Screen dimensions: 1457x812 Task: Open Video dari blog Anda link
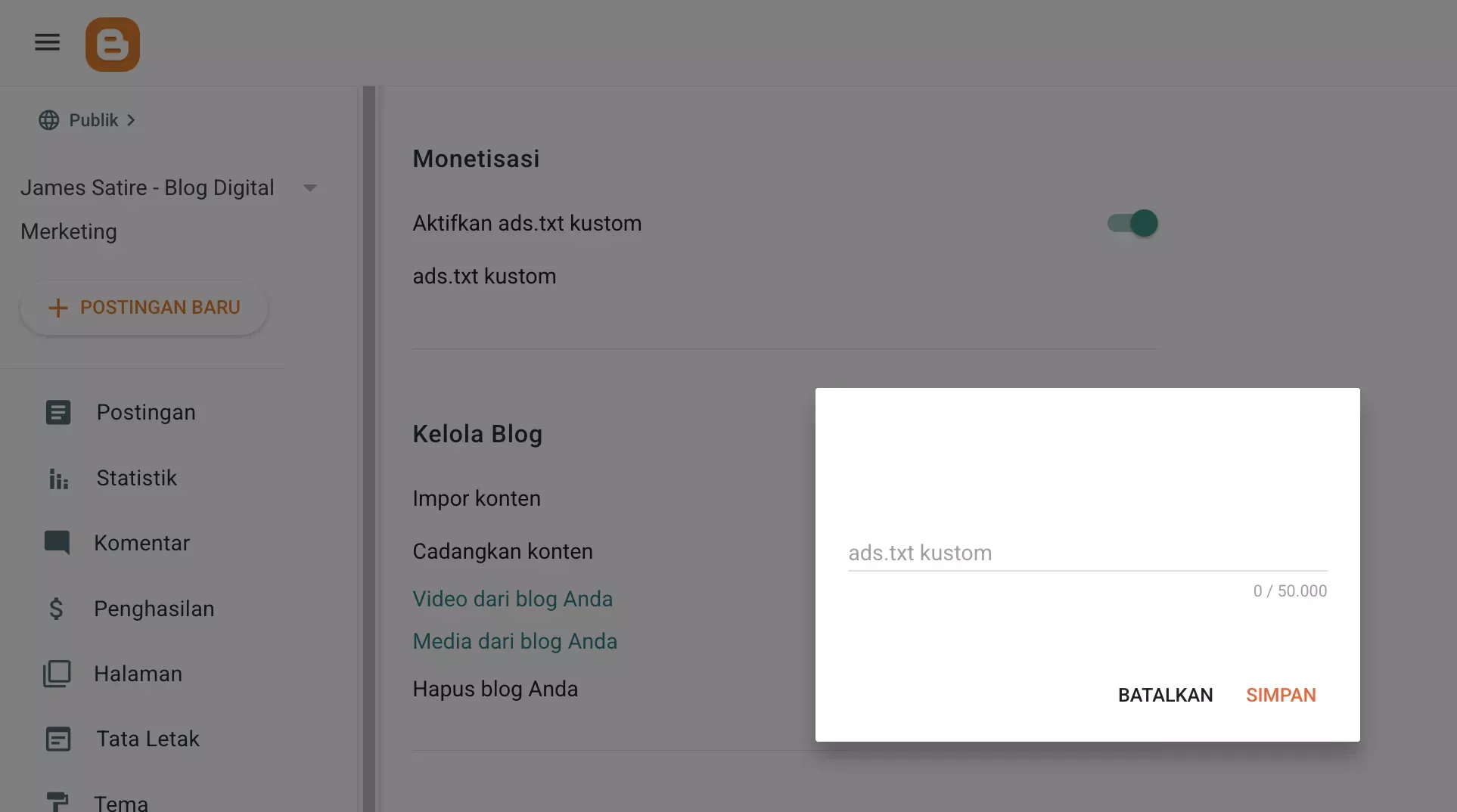[513, 599]
